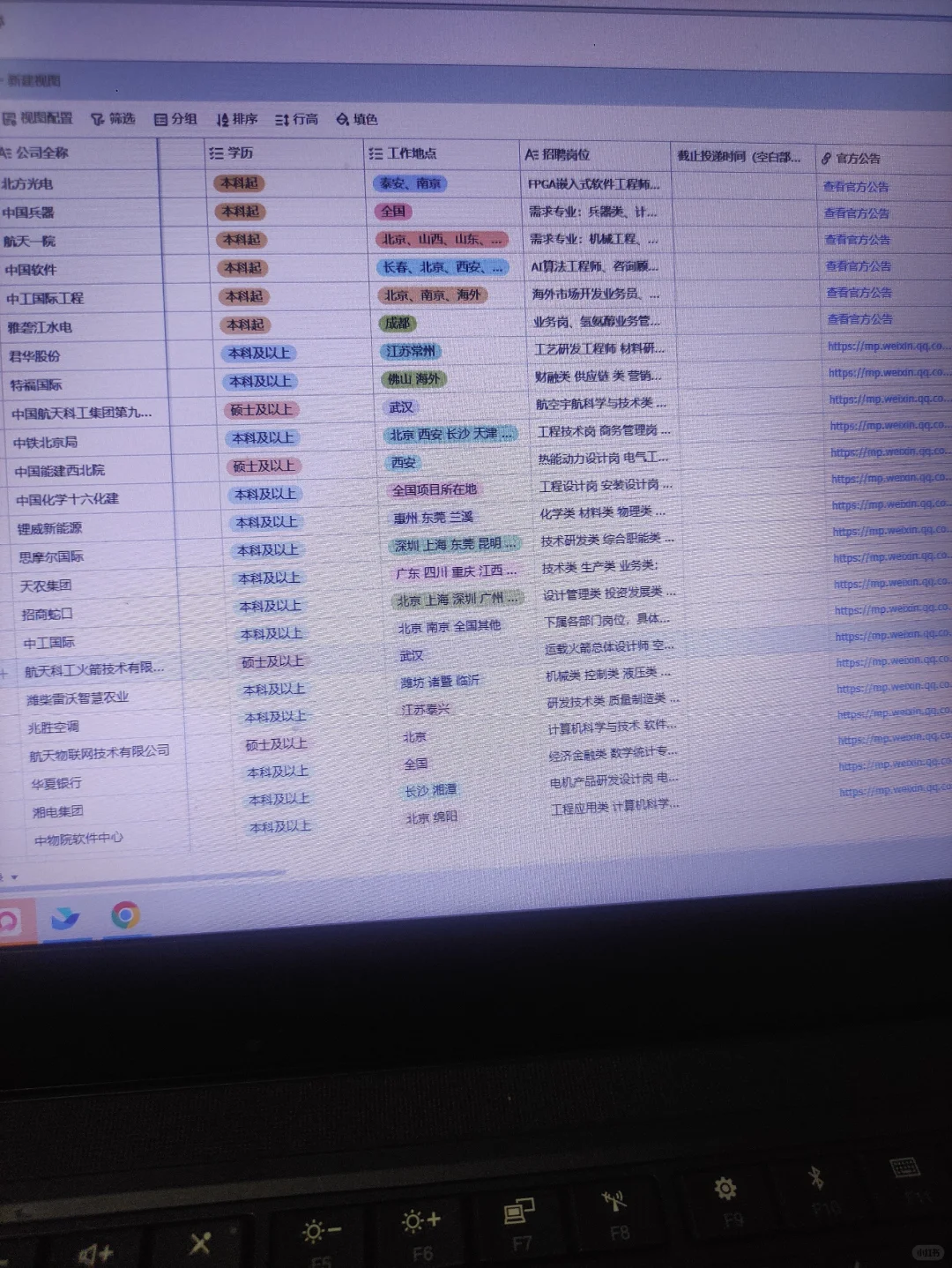Viewport: 952px width, 1268px height.
Task: Click the 全国项目所在地 location tag
Action: pyautogui.click(x=435, y=489)
